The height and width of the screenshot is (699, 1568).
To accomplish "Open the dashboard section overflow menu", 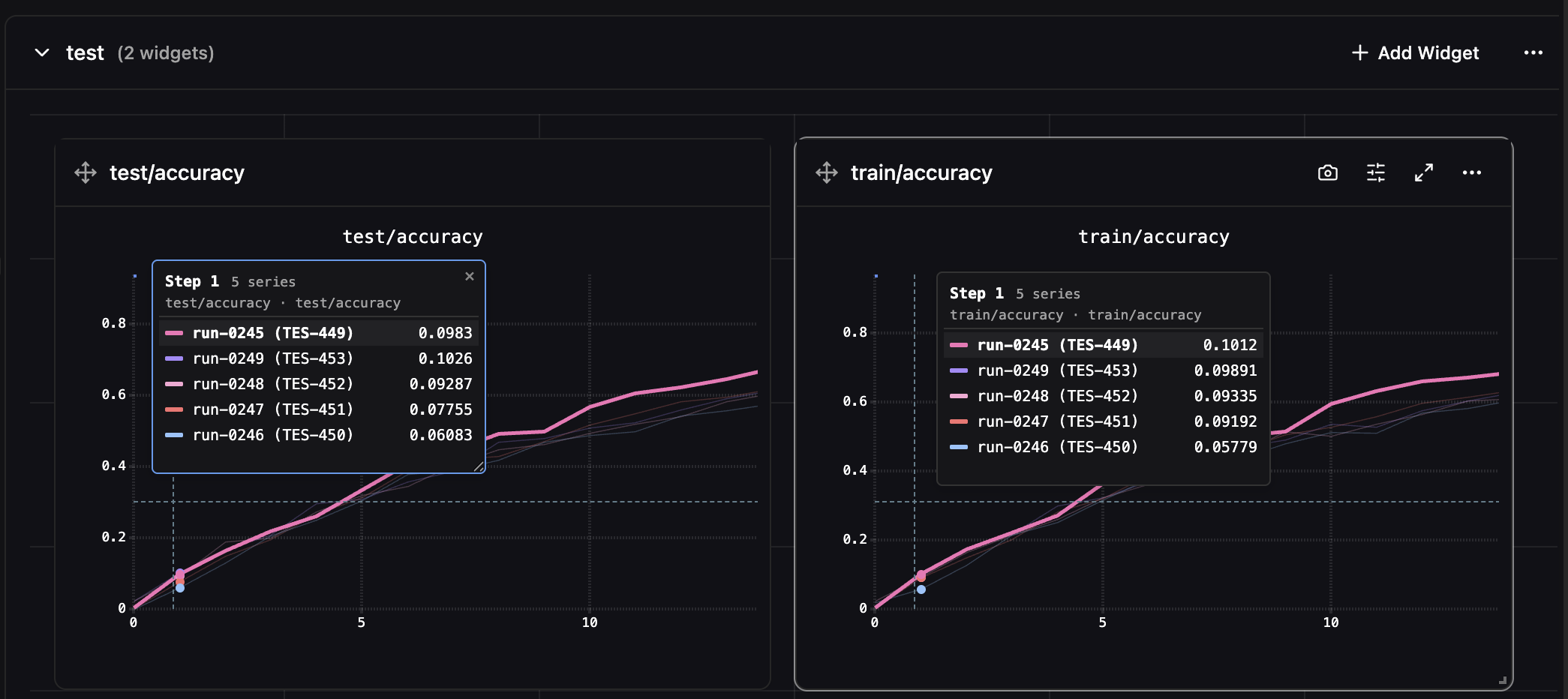I will tap(1534, 52).
